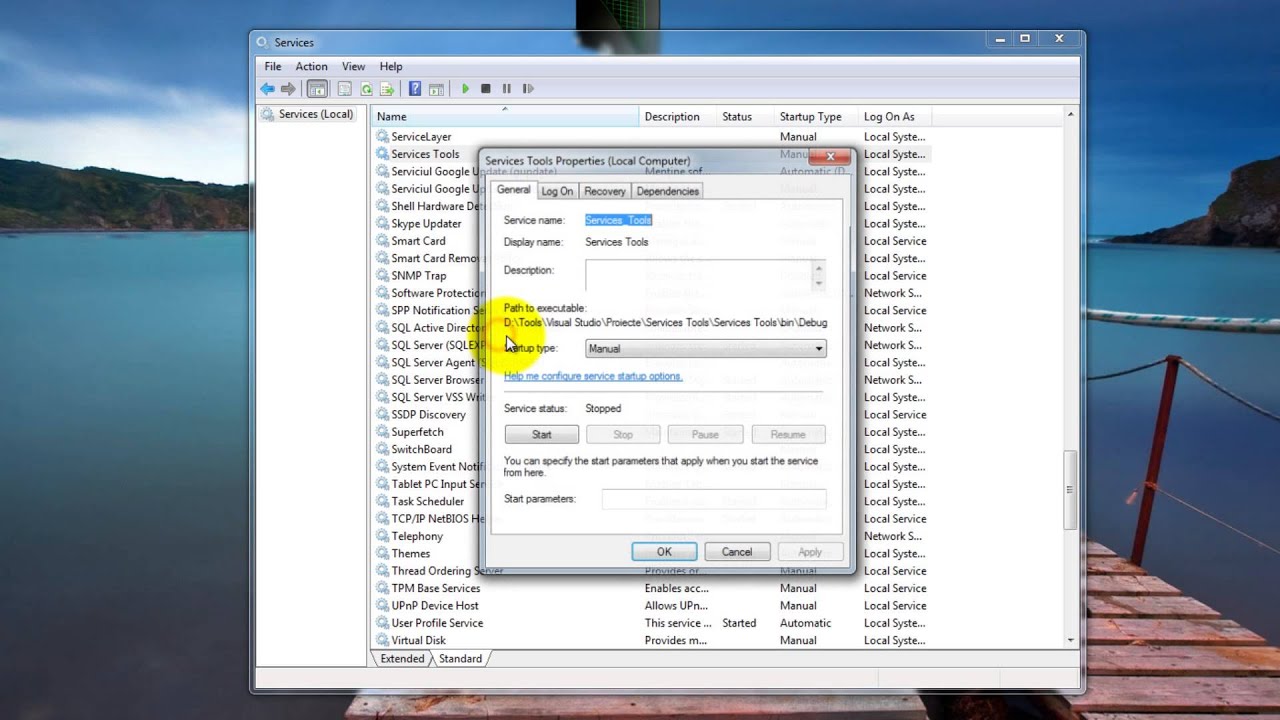Open the Help me configure service startup options link
1280x720 pixels.
[x=593, y=376]
